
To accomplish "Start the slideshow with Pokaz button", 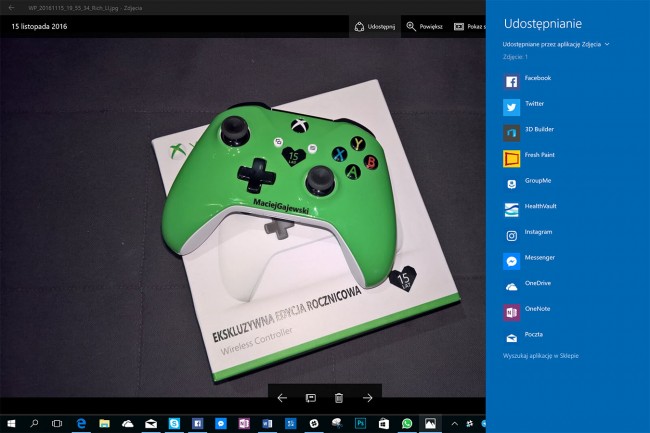I will point(469,27).
